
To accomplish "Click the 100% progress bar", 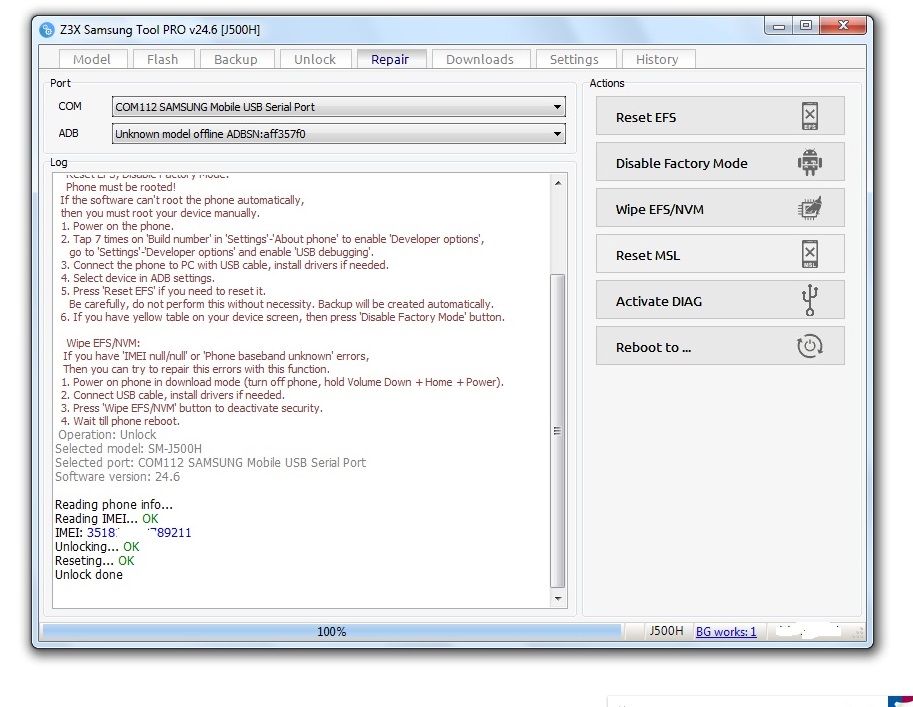I will tap(332, 632).
